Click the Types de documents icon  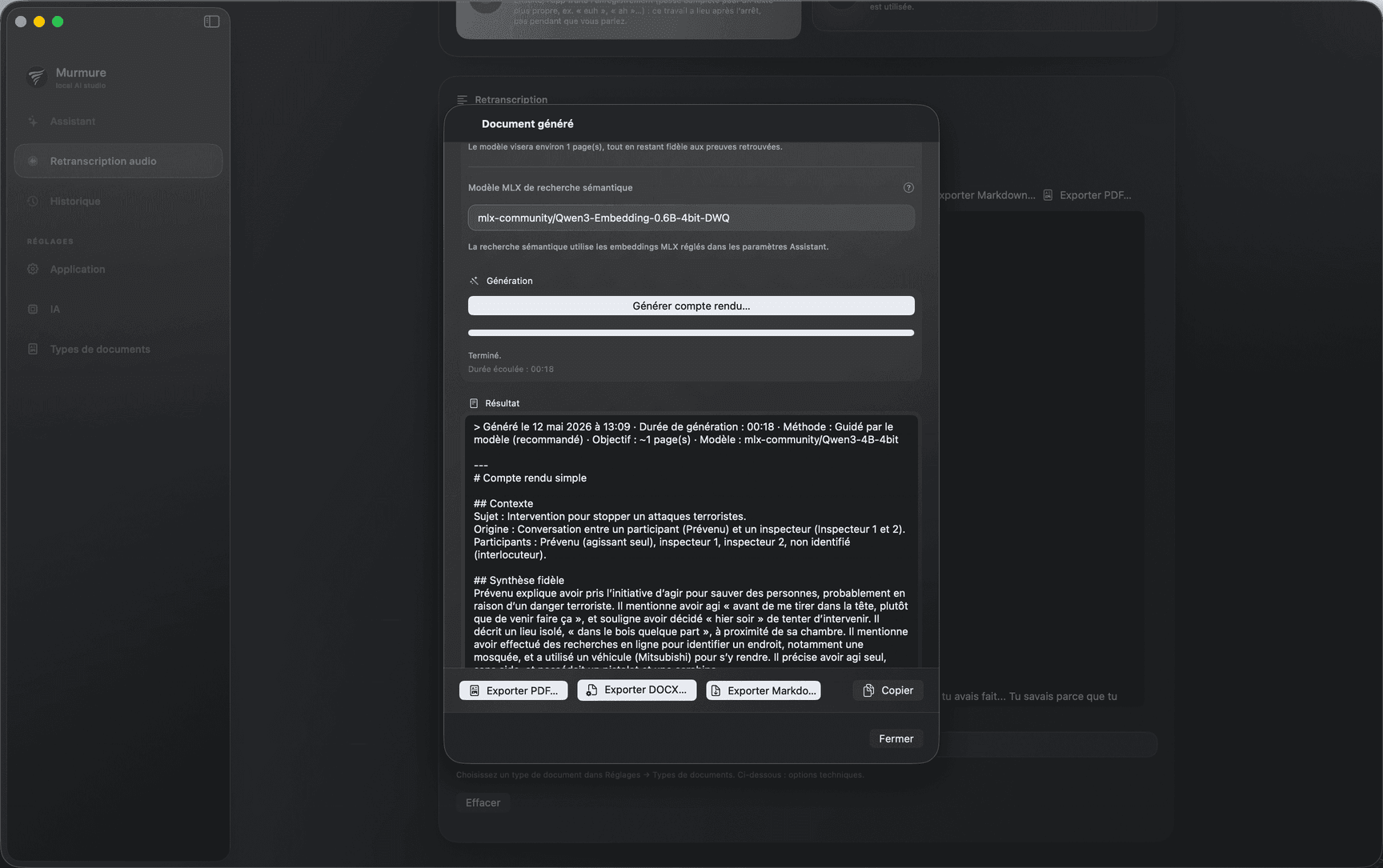[x=33, y=349]
